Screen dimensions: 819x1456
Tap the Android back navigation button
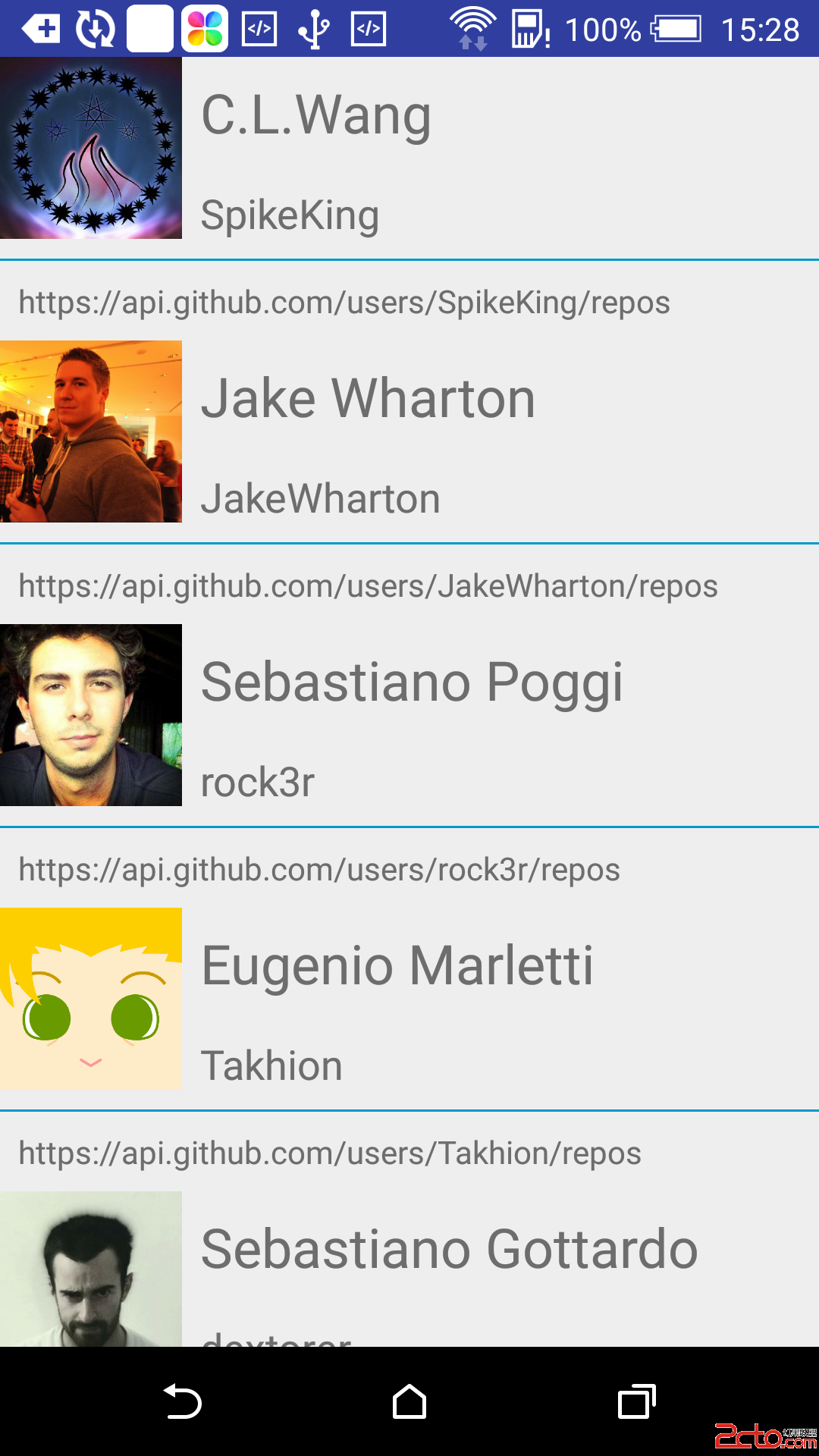click(x=183, y=1401)
